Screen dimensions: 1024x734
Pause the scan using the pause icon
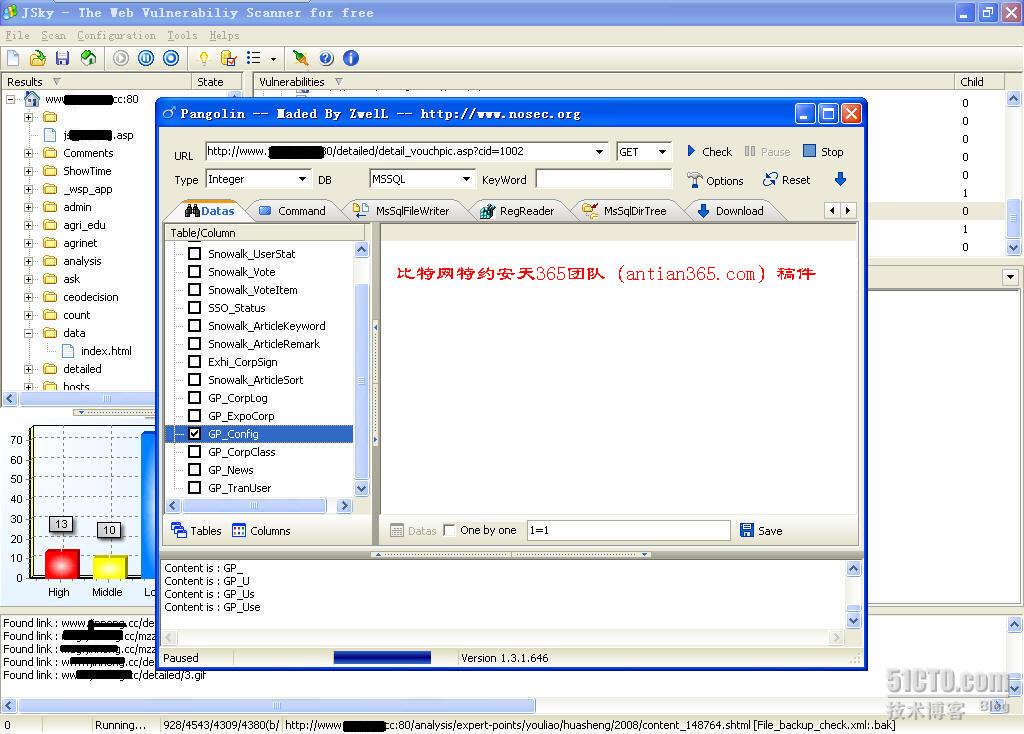146,58
